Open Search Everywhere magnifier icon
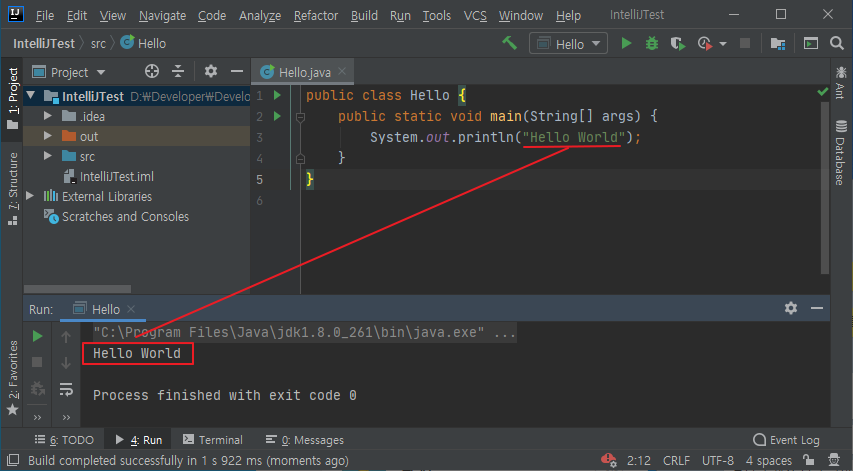853x471 pixels. pyautogui.click(x=837, y=43)
